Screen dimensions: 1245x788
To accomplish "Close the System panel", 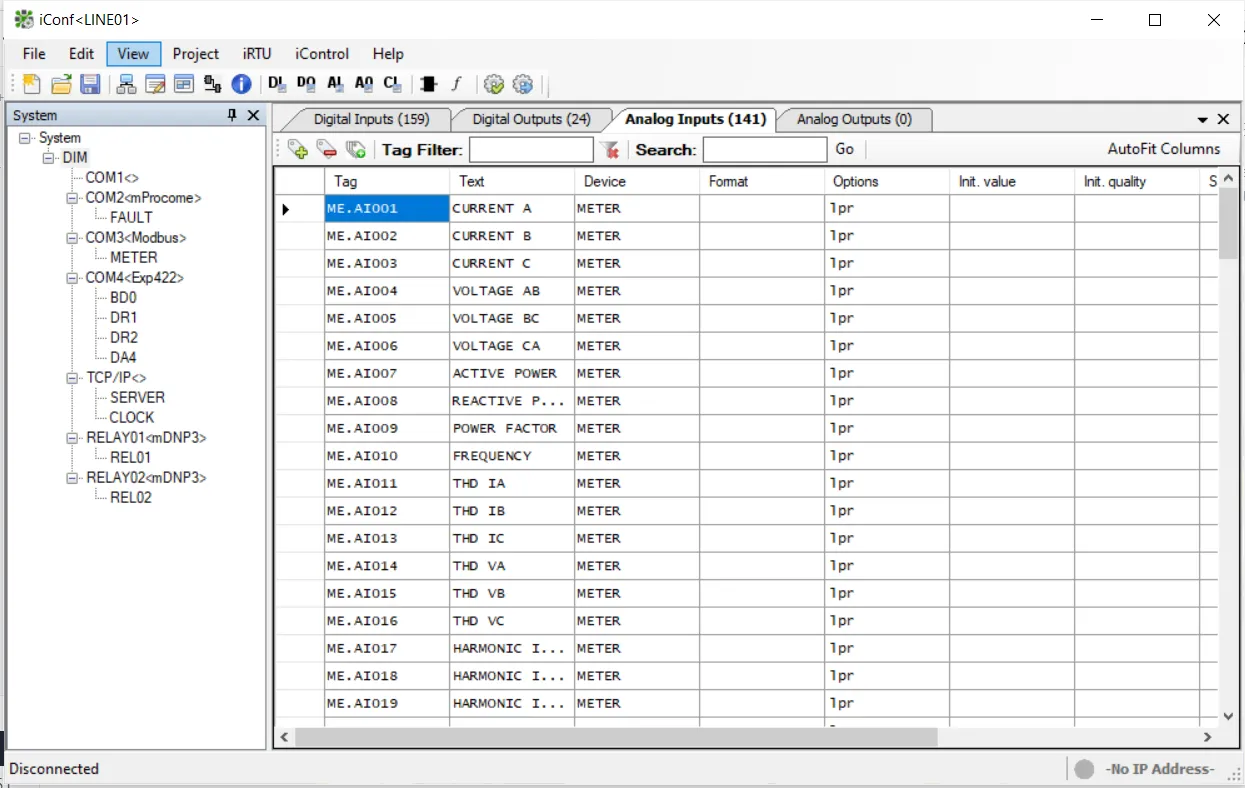I will click(x=253, y=115).
